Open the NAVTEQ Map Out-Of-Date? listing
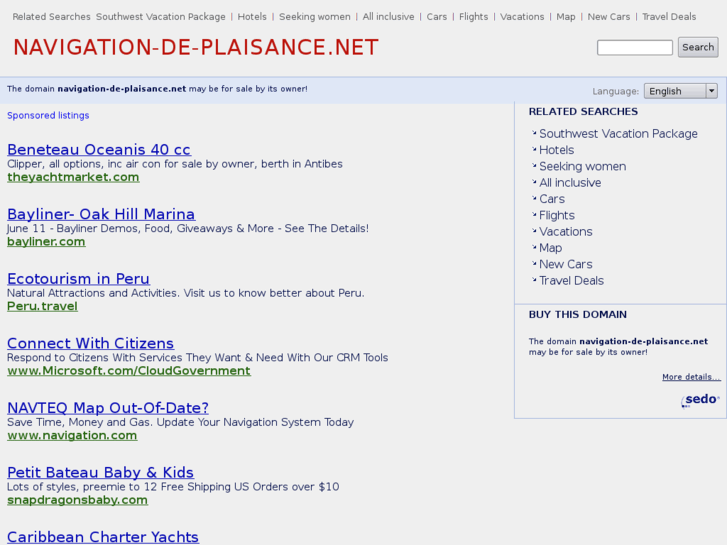 click(108, 407)
